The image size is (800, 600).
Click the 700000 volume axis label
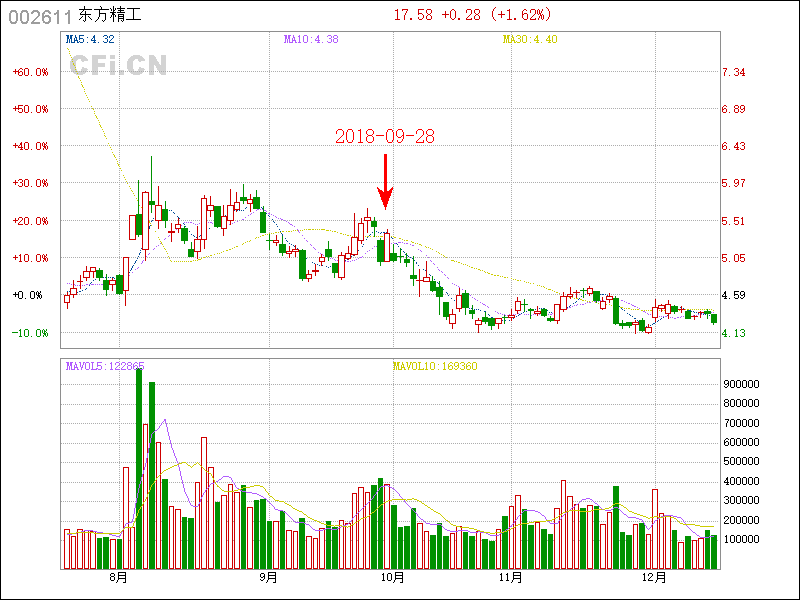741,422
